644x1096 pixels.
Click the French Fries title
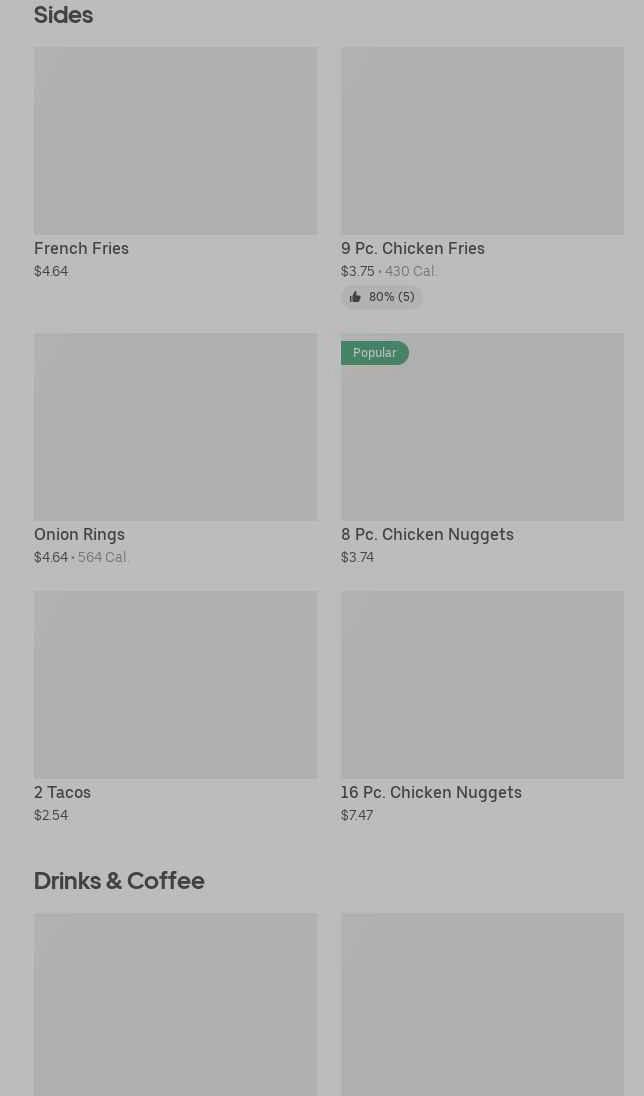click(x=81, y=249)
